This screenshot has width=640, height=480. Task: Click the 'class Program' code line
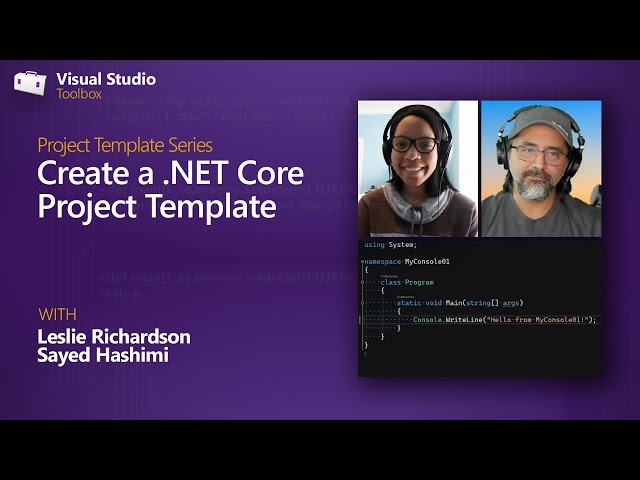coord(407,282)
